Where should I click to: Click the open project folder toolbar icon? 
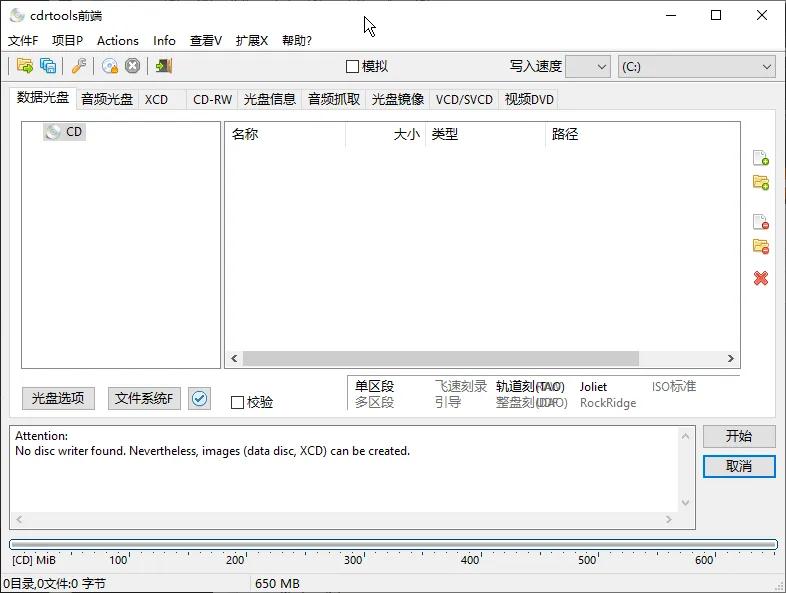pyautogui.click(x=25, y=66)
